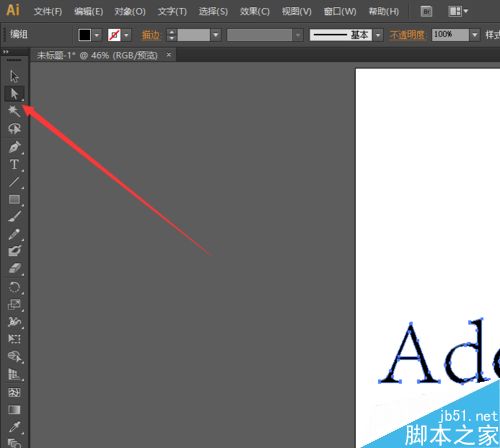Select the Perspective Grid tool
Screen dimensions: 500x448
pyautogui.click(x=14, y=374)
